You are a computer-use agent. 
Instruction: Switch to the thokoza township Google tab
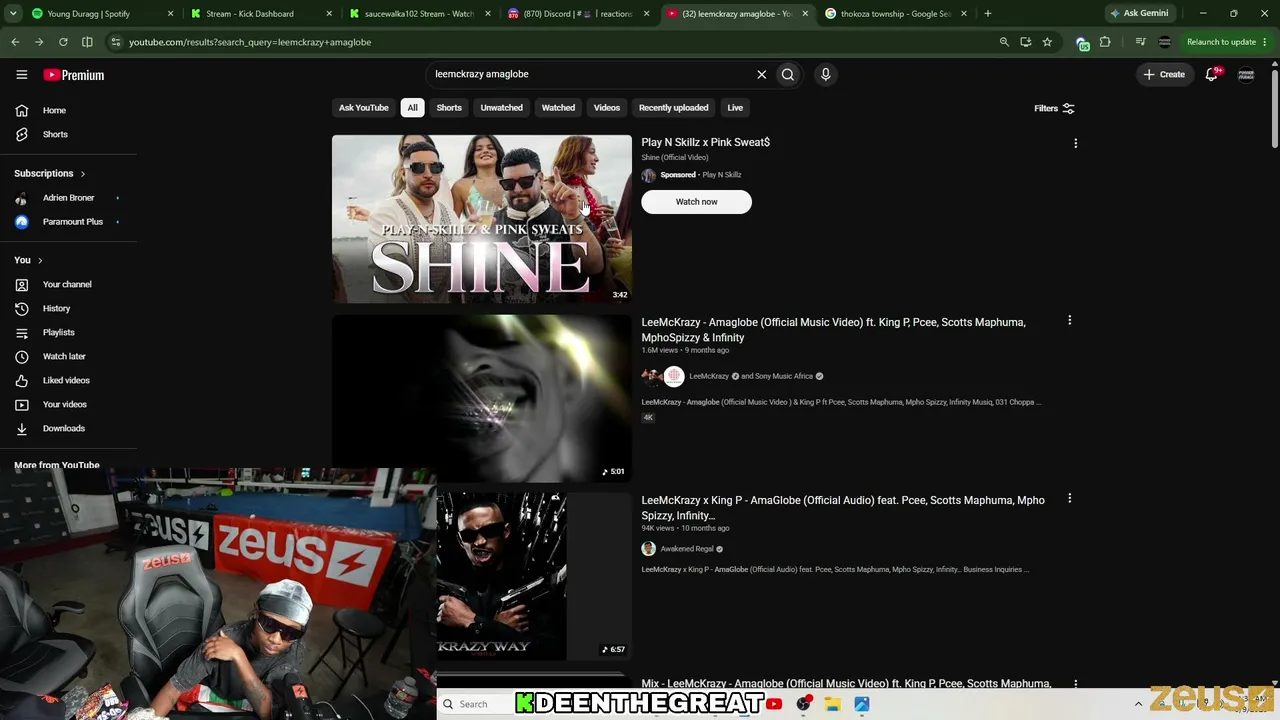[x=895, y=14]
